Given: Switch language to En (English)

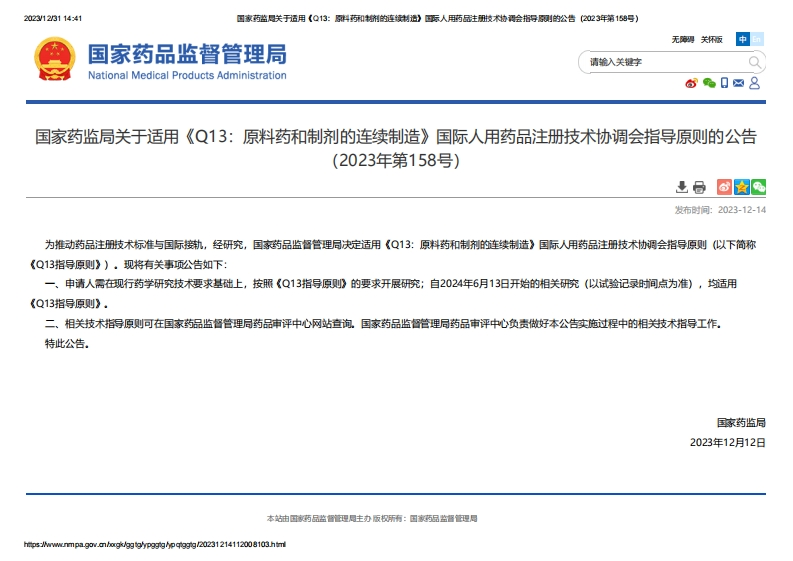Looking at the screenshot, I should point(757,39).
